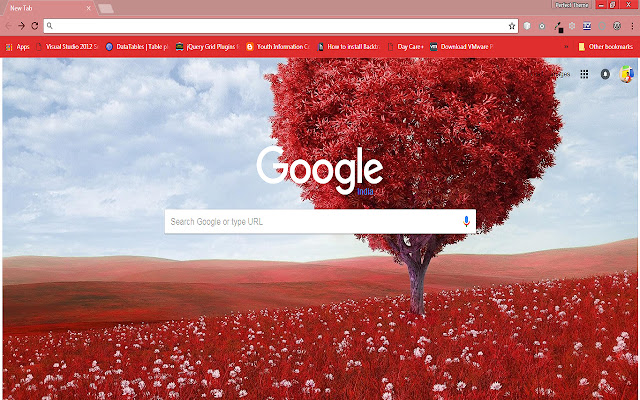Viewport: 640px width, 400px height.
Task: Open the color picker eyedropper extension
Action: click(558, 27)
